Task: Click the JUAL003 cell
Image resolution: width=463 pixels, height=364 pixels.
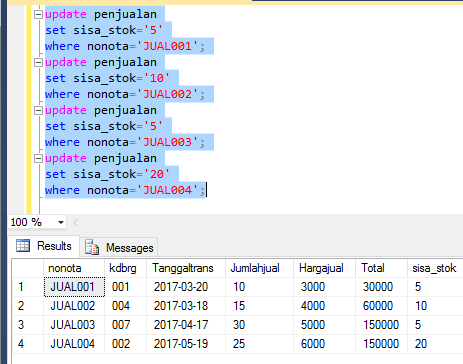Action: (74, 325)
